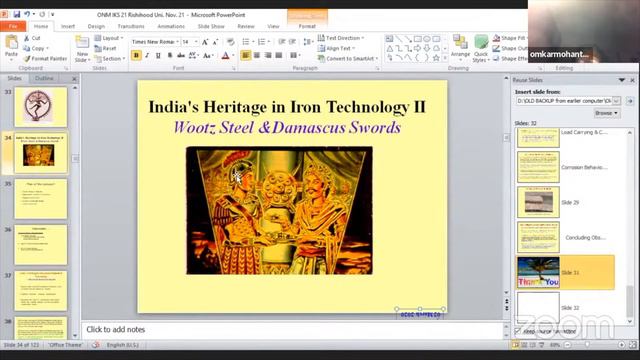Center align the text
This screenshot has width=640, height=360.
click(x=257, y=55)
